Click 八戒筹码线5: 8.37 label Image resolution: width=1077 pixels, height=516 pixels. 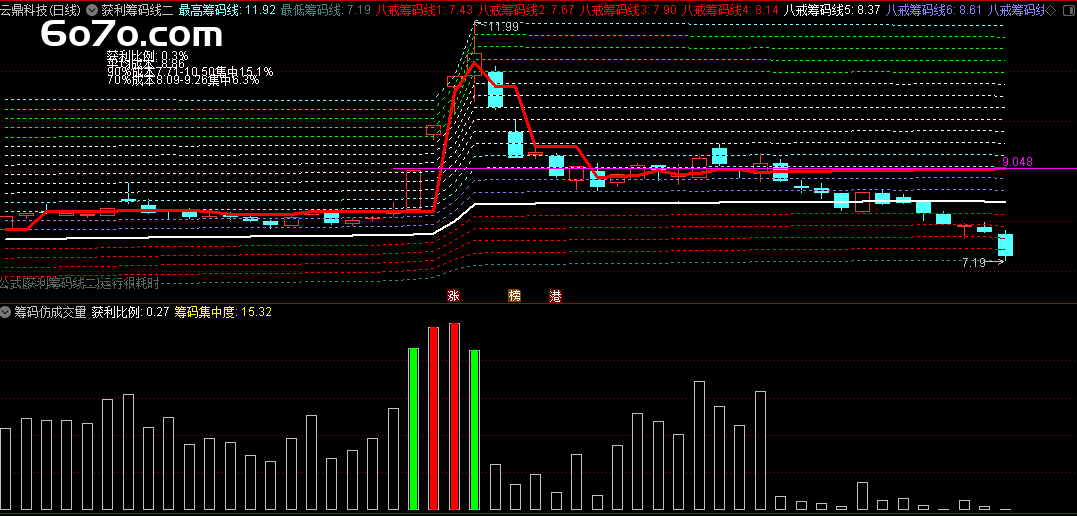pyautogui.click(x=832, y=10)
